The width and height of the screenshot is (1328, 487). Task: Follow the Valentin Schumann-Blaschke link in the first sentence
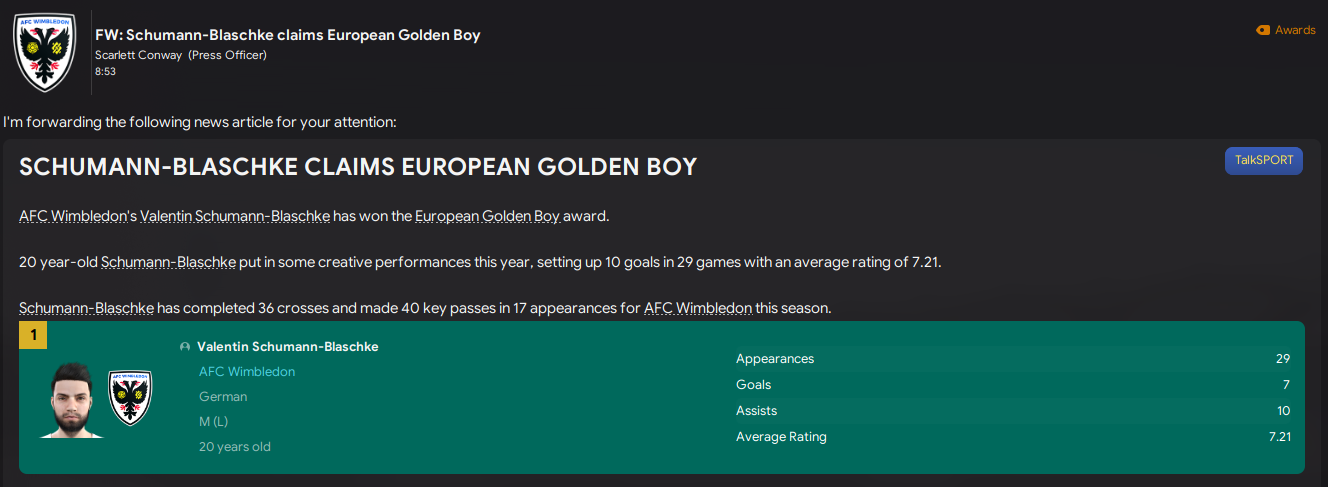235,216
